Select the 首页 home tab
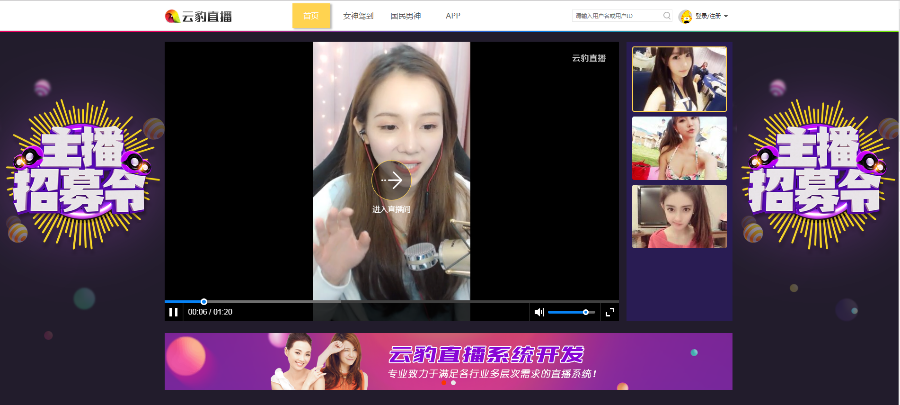The width and height of the screenshot is (900, 405). click(311, 16)
